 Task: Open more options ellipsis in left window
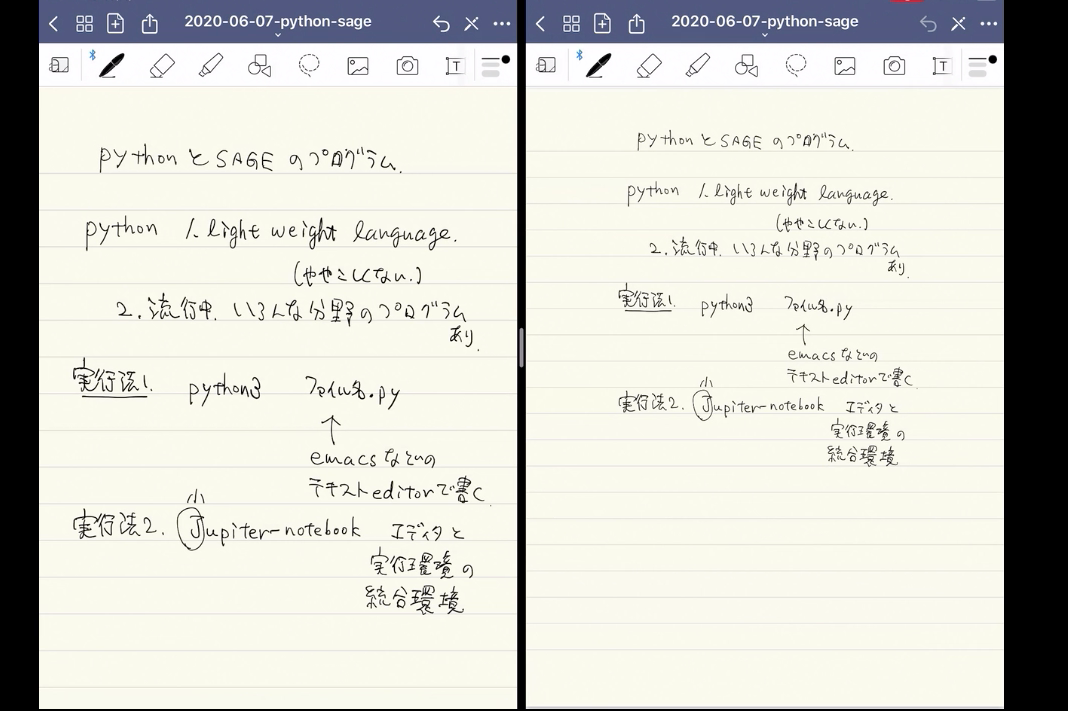[502, 24]
